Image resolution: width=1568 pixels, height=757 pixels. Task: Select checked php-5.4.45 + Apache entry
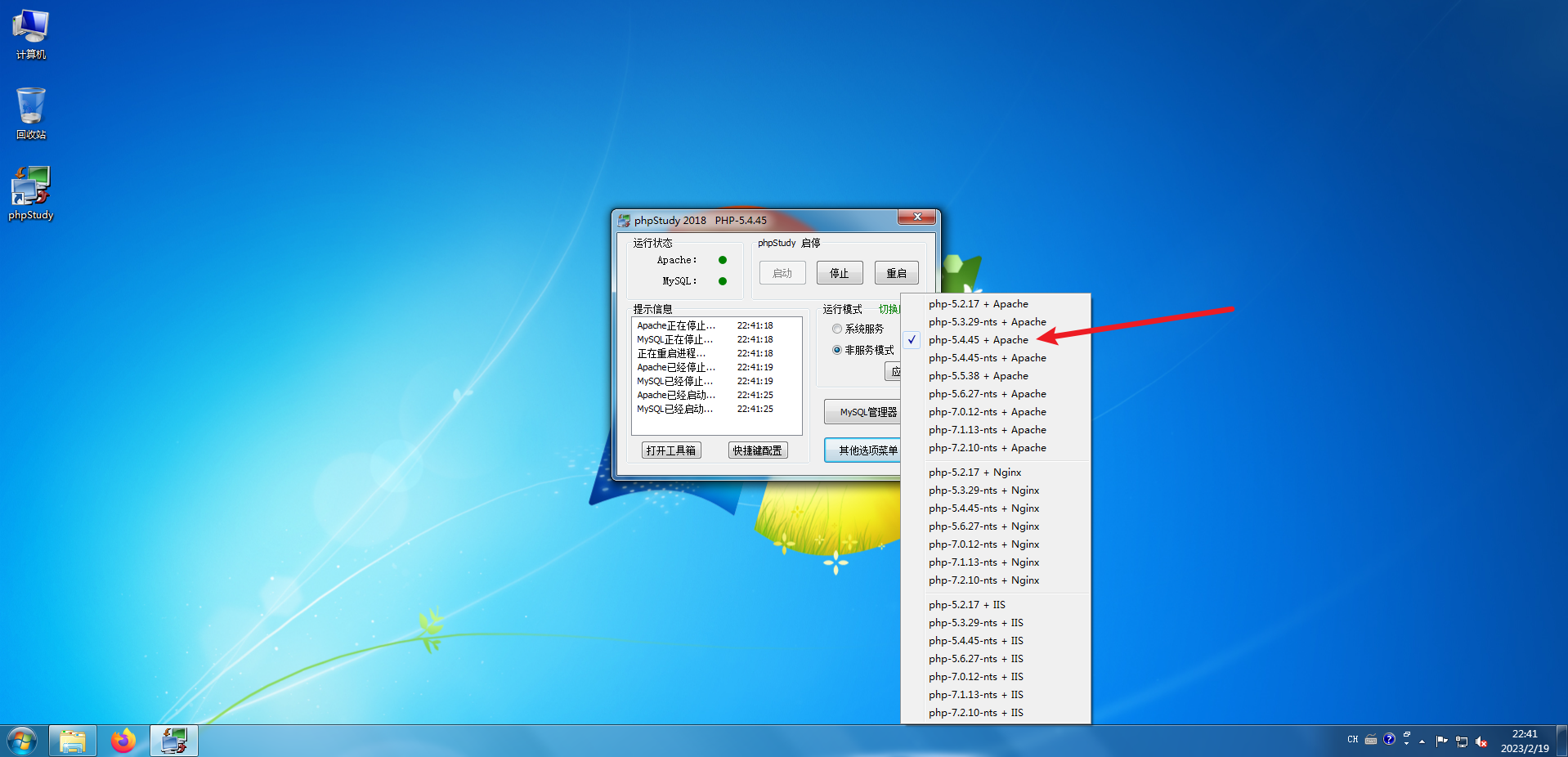coord(996,340)
